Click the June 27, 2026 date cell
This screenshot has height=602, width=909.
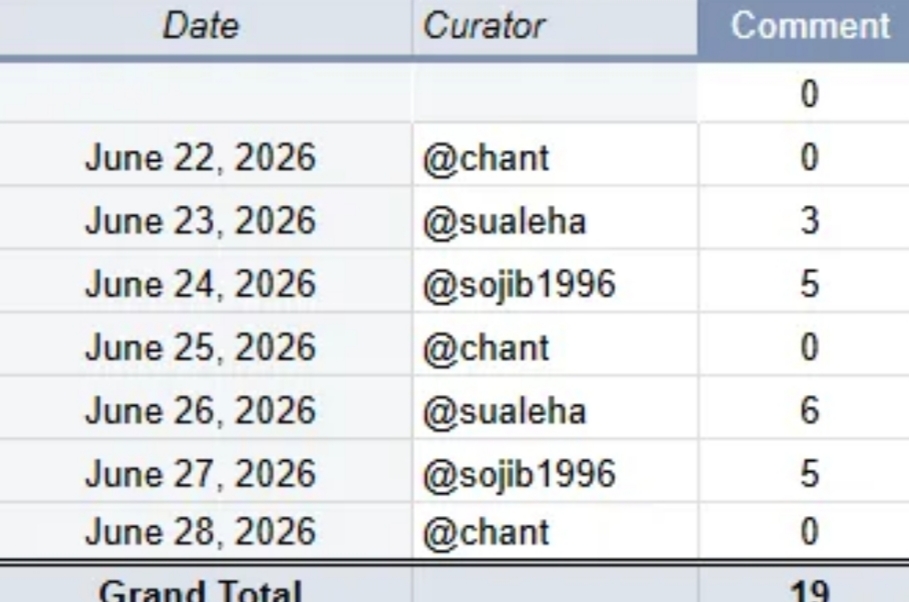click(x=201, y=473)
